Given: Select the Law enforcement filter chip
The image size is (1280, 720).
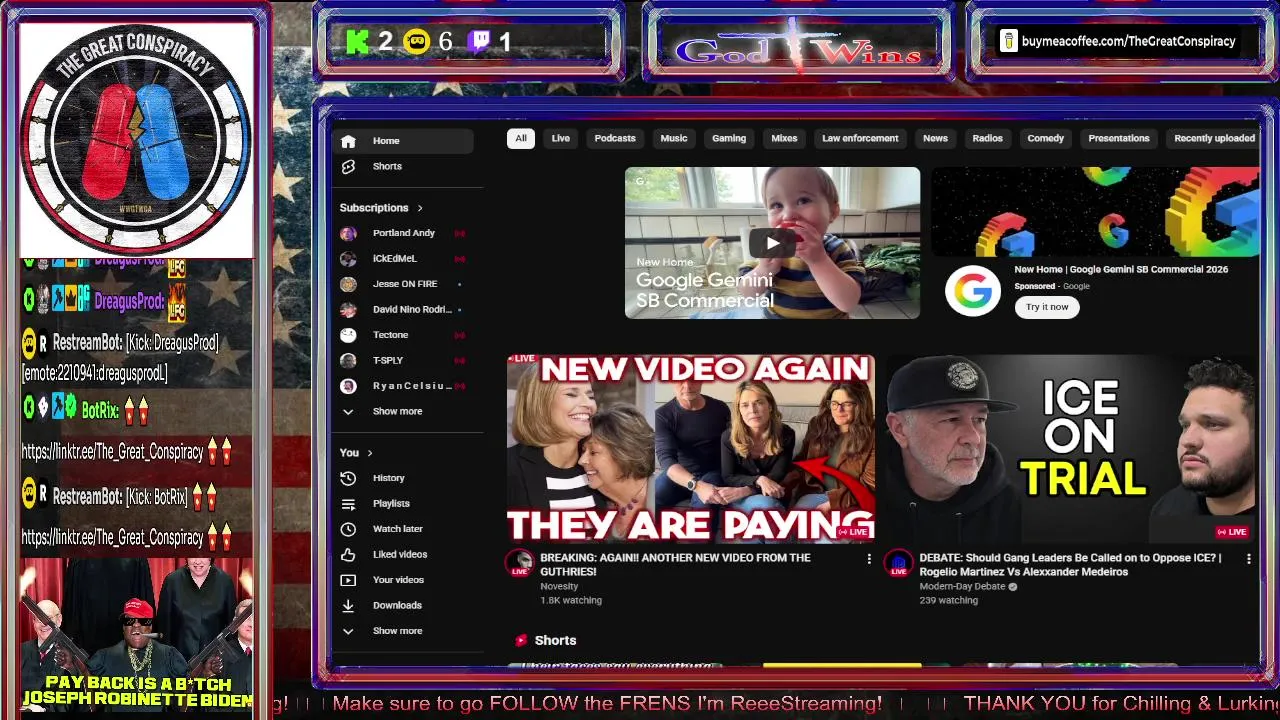Looking at the screenshot, I should point(860,138).
